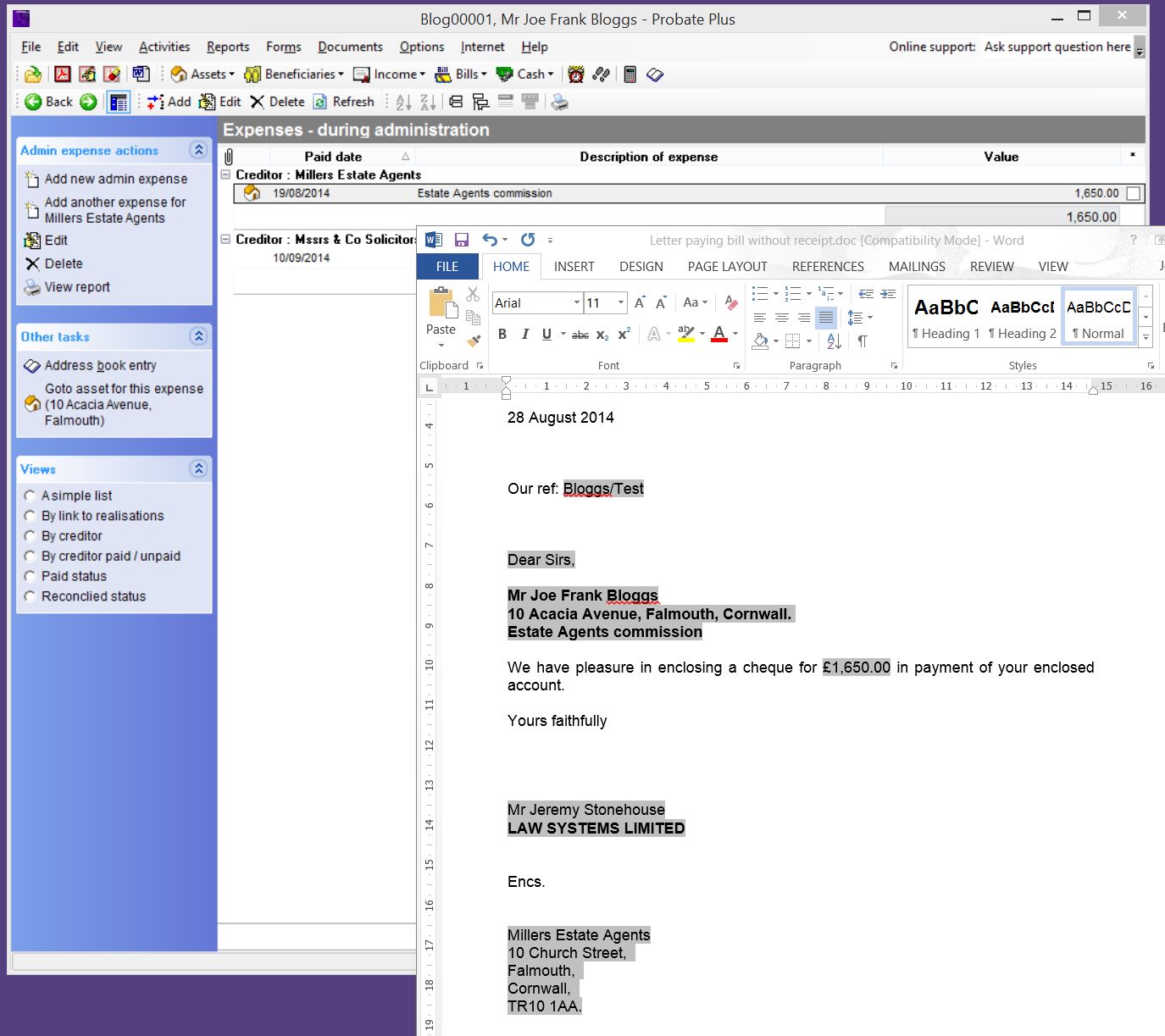Screen dimensions: 1165x1036
Task: Apply Italic formatting in Word
Action: tap(524, 335)
